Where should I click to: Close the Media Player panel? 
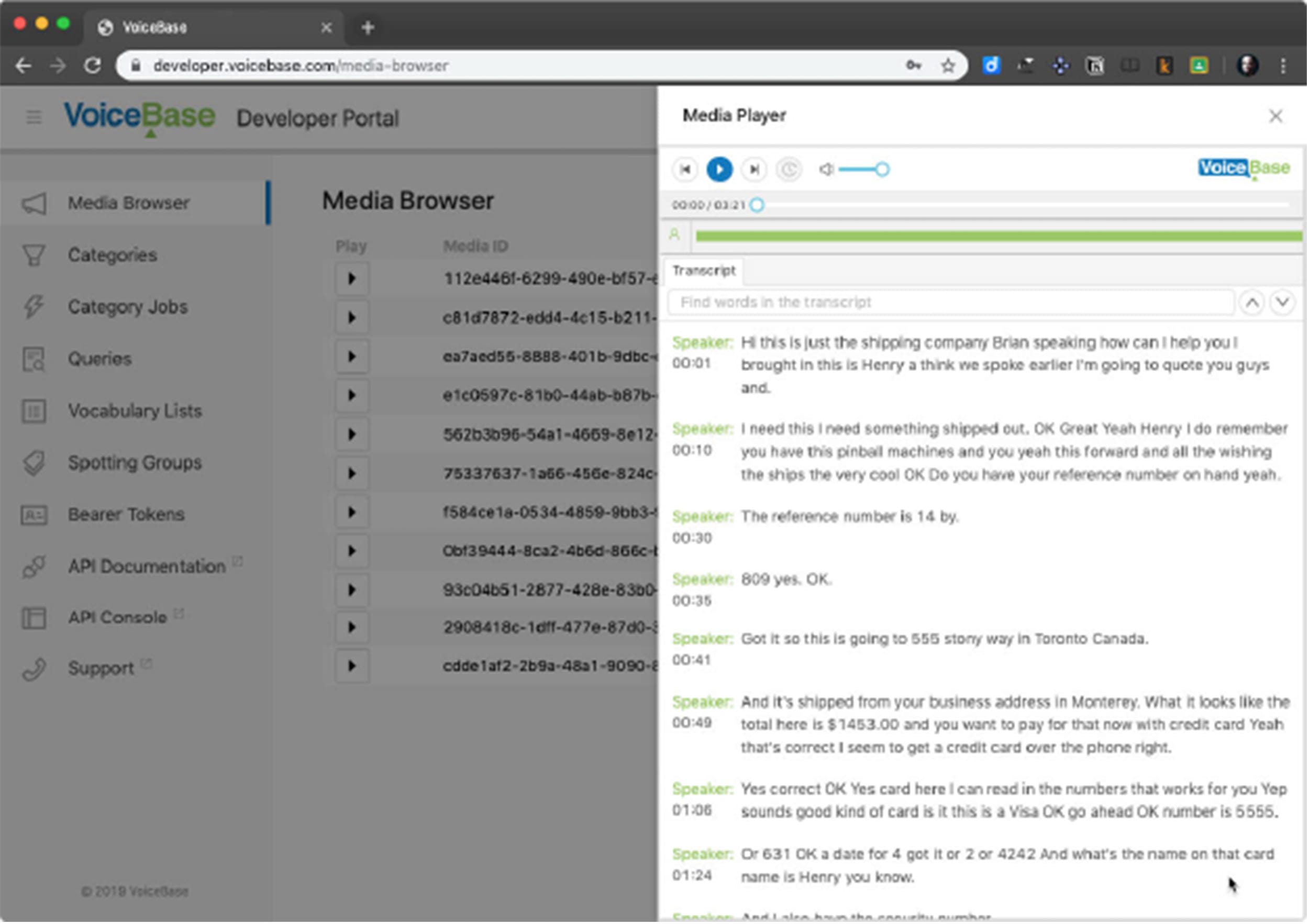coord(1275,116)
